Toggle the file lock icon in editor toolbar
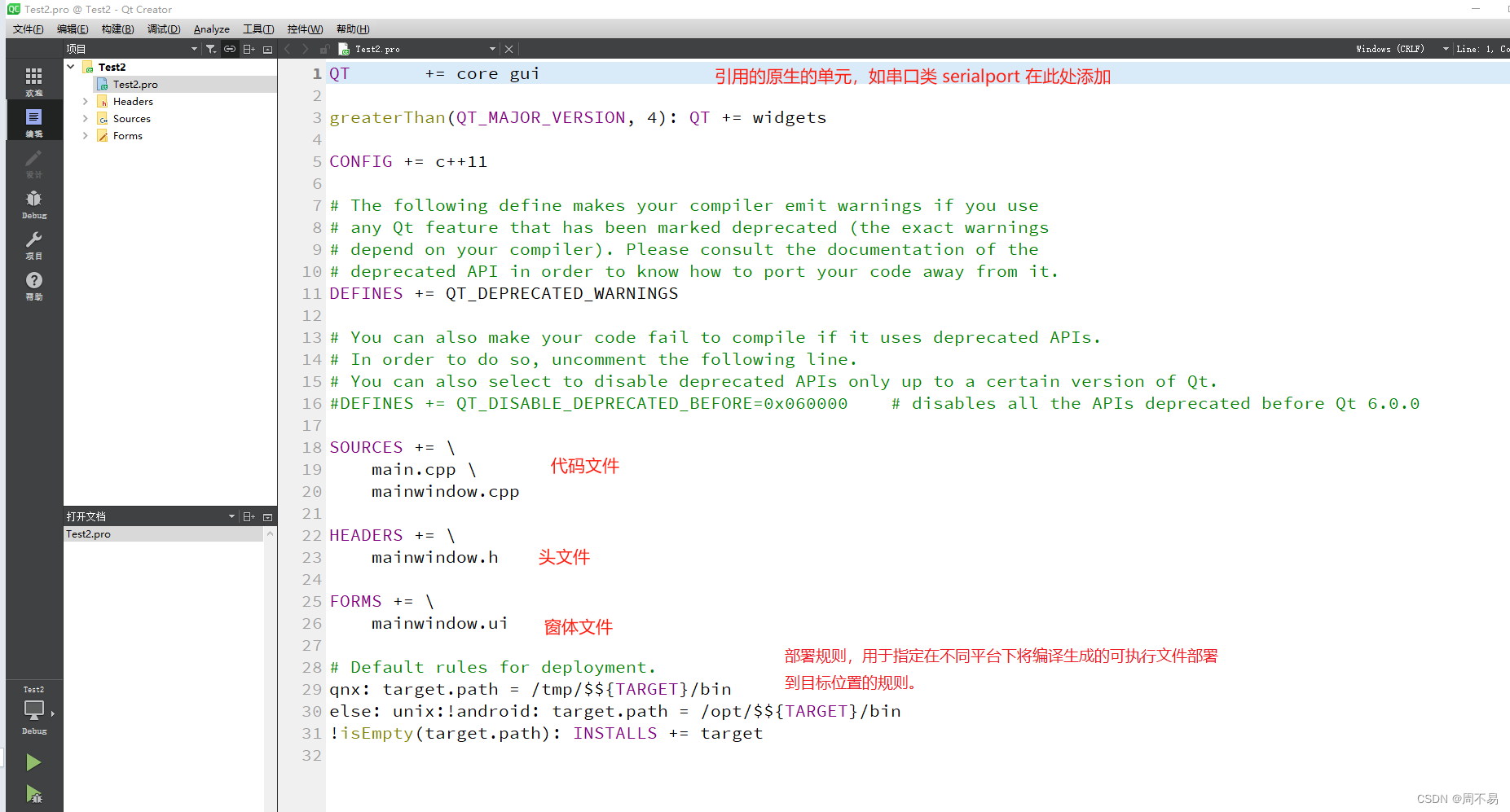 (324, 48)
